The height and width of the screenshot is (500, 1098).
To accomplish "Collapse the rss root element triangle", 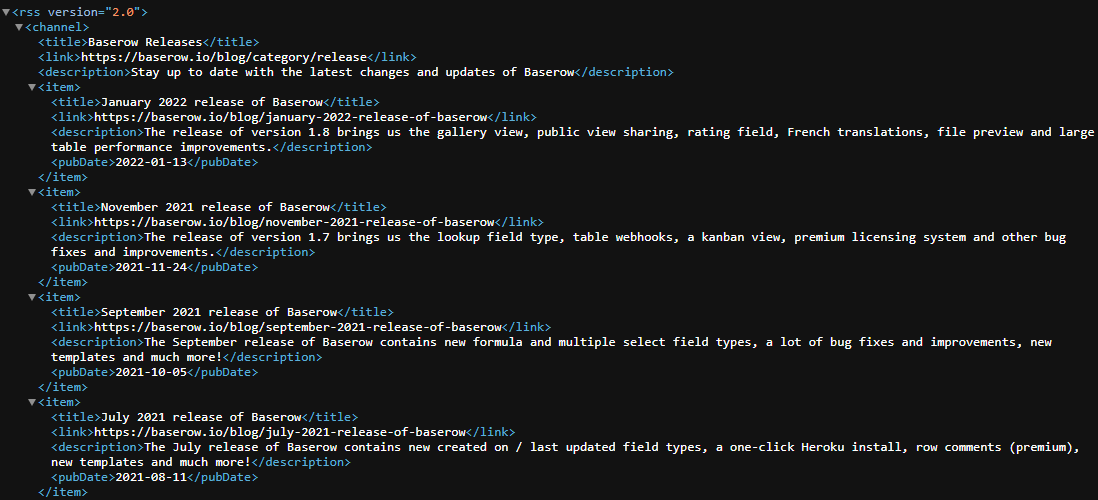I will click(7, 12).
